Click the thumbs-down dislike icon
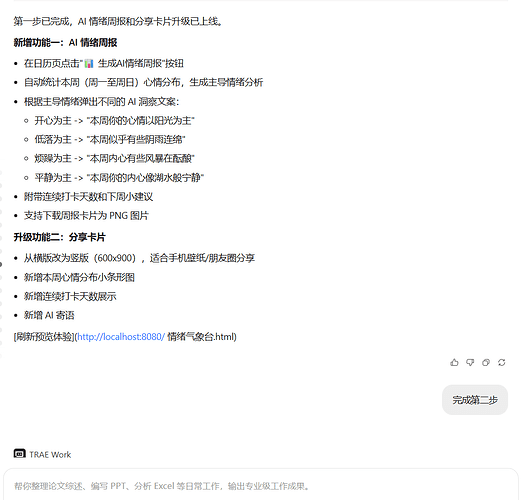Image resolution: width=525 pixels, height=500 pixels. click(470, 362)
